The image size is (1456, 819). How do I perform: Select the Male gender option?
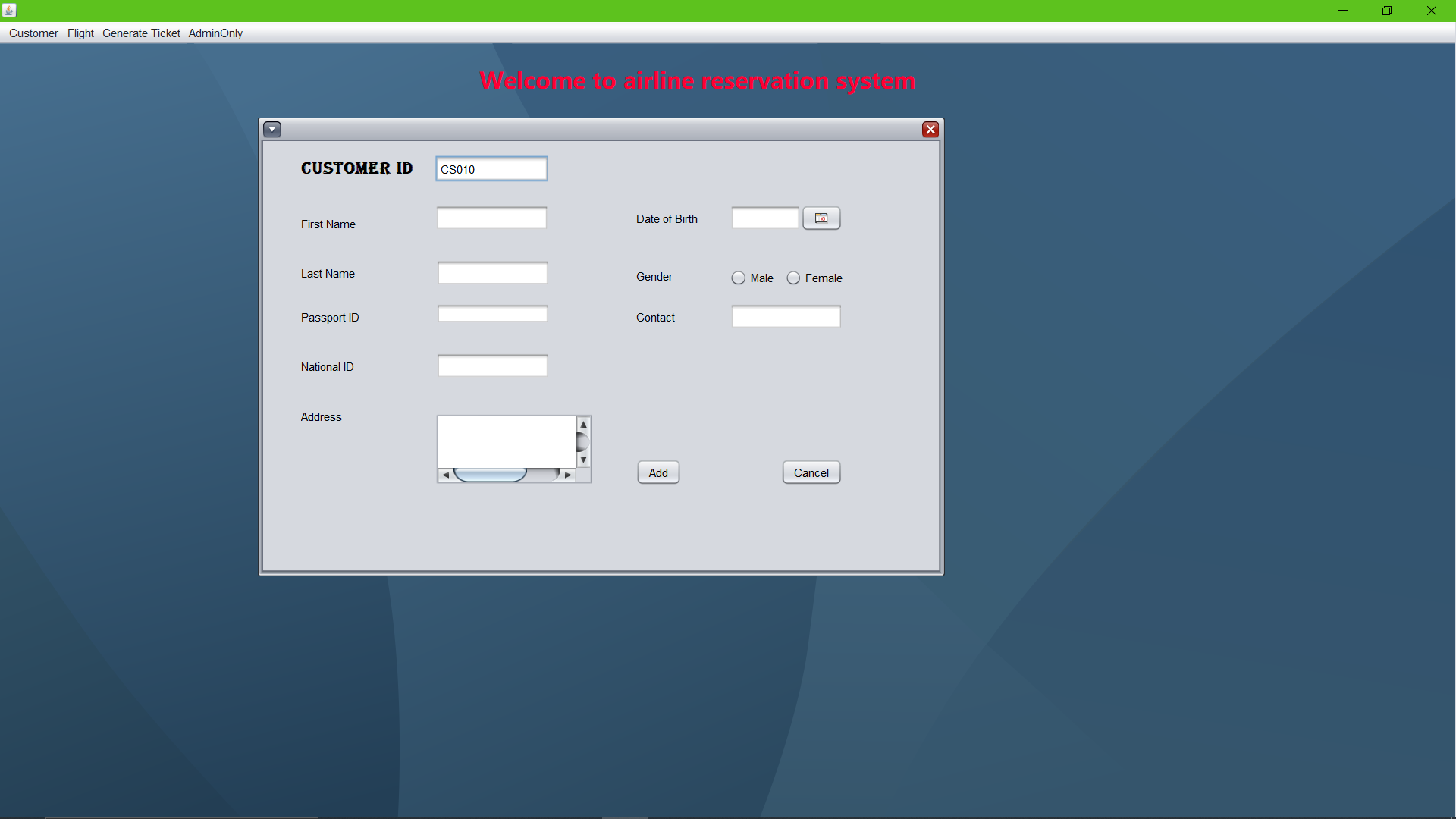click(x=739, y=278)
